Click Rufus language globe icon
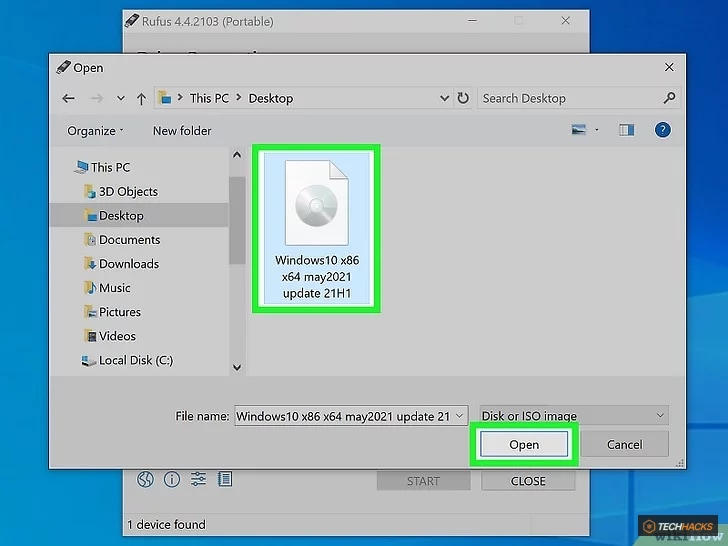 tap(145, 479)
